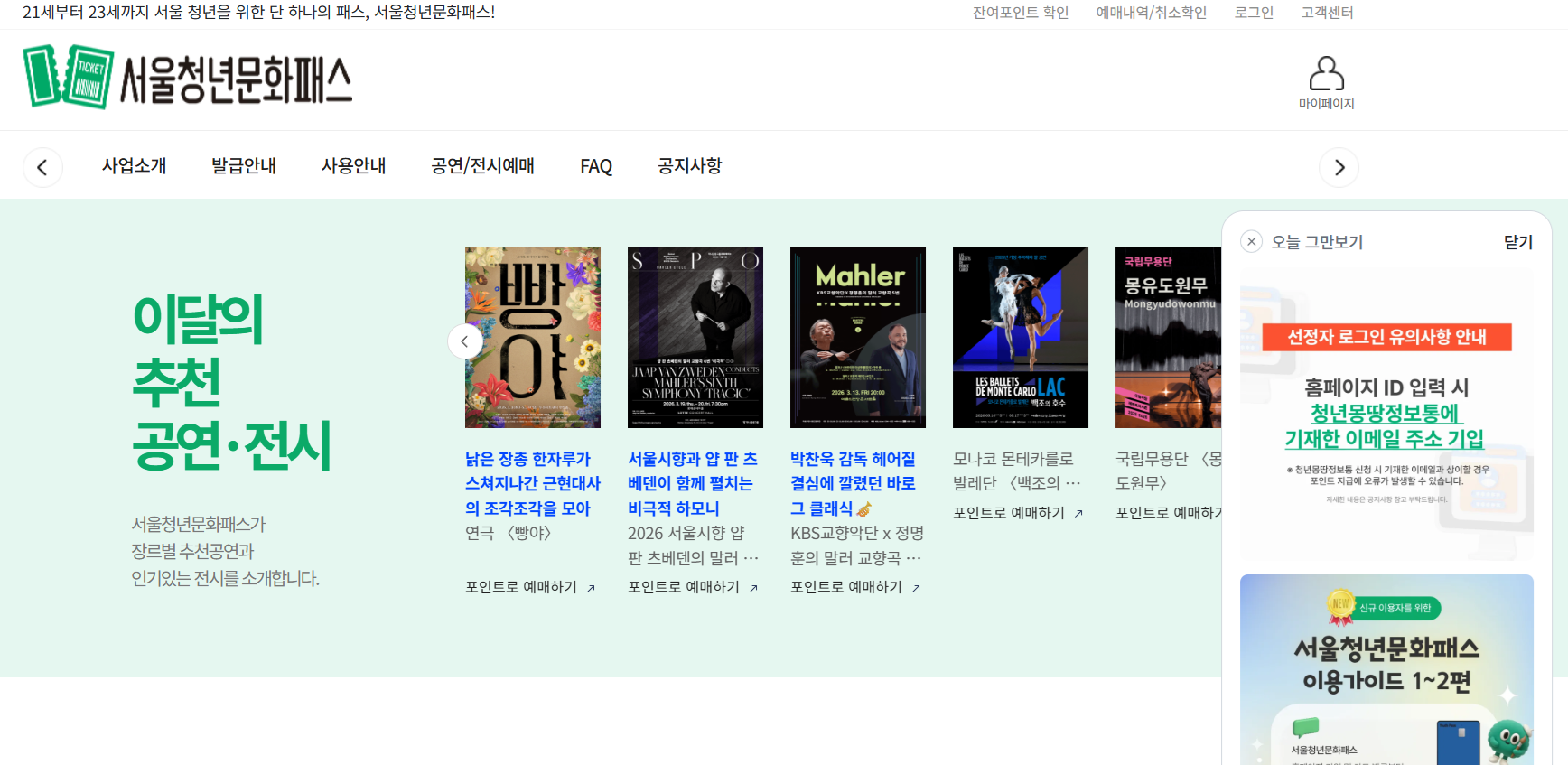Viewport: 1568px width, 765px height.
Task: Open FAQ menu item
Action: (x=596, y=166)
